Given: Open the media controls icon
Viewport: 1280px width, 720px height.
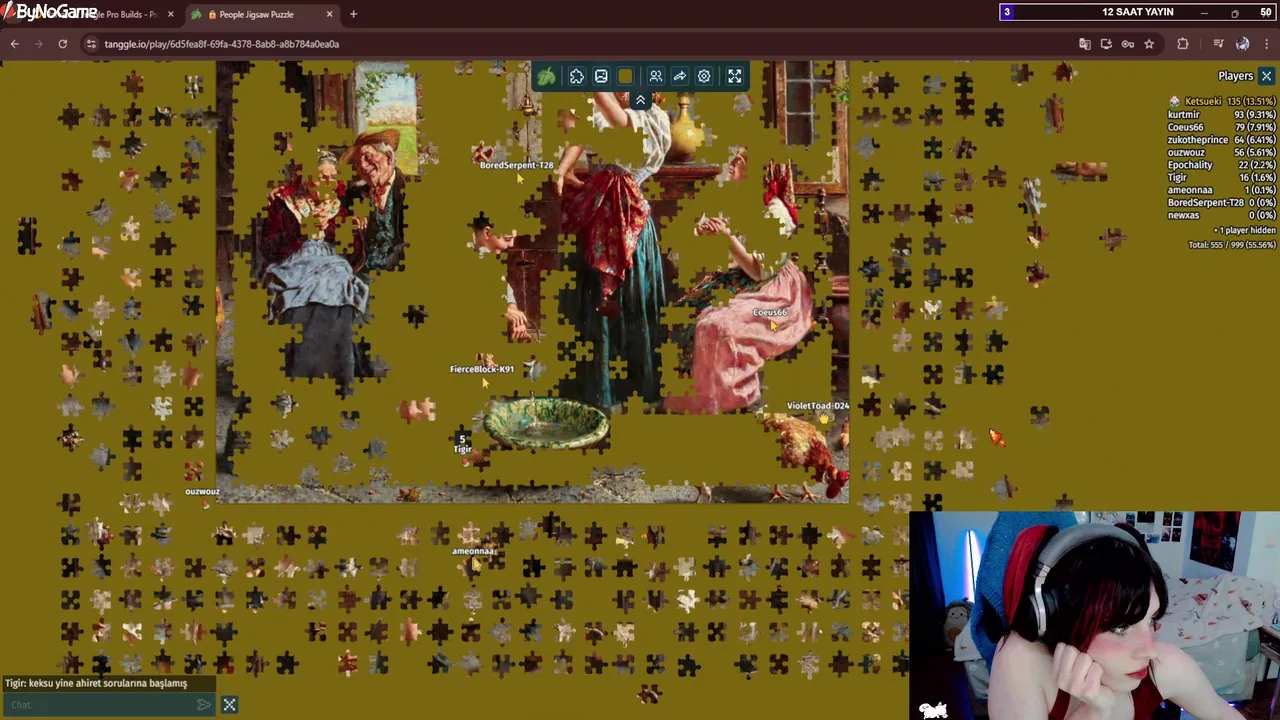Looking at the screenshot, I should click(1218, 44).
